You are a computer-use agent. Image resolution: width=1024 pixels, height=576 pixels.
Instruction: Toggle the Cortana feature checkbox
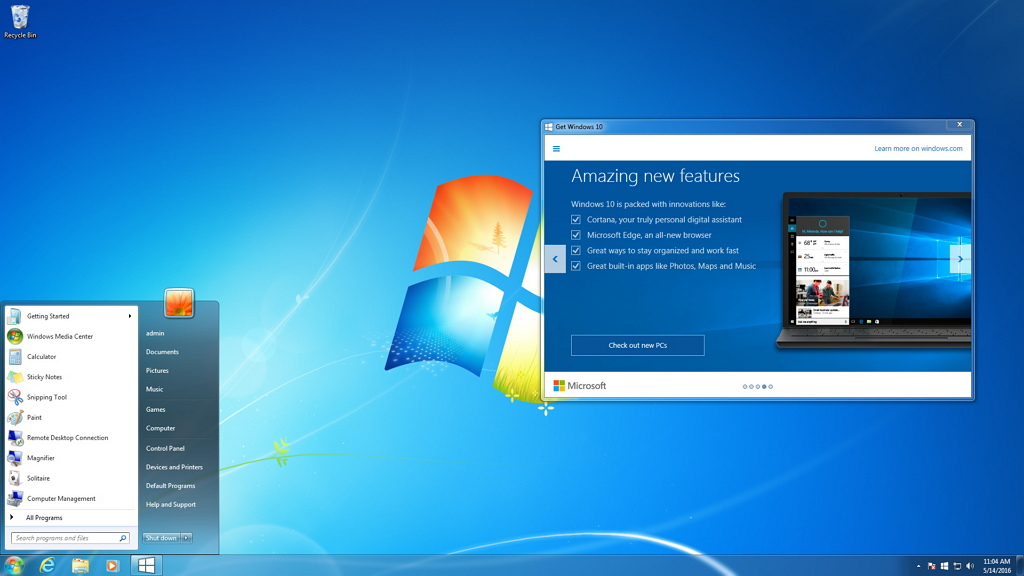(x=576, y=220)
